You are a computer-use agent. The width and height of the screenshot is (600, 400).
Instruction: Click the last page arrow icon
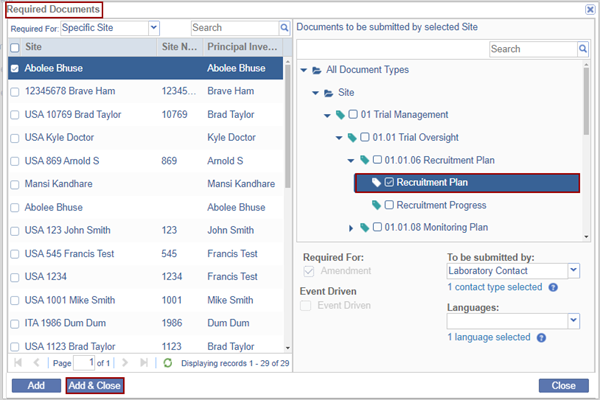143,362
